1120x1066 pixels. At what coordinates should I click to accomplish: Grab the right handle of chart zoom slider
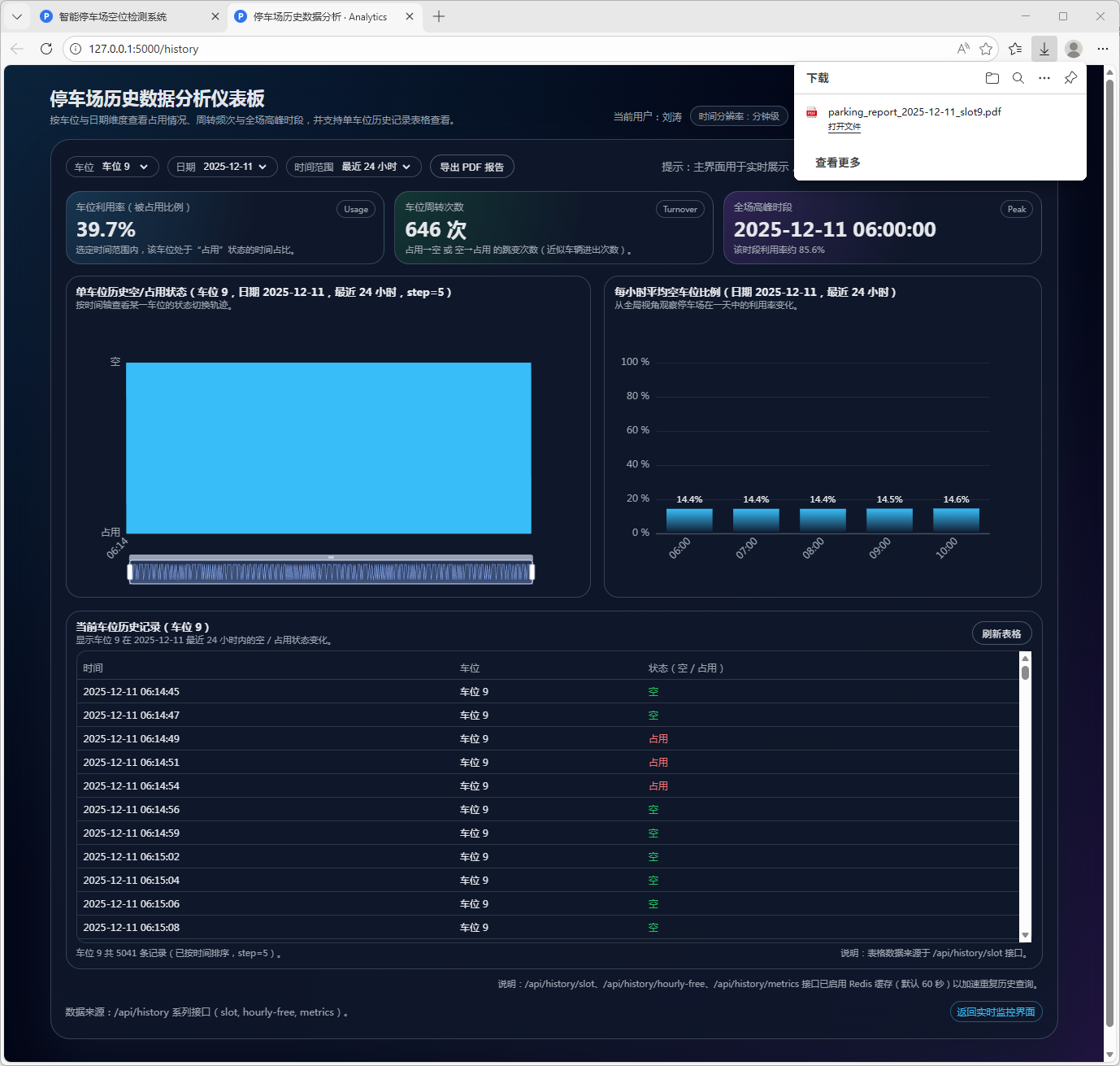[532, 572]
